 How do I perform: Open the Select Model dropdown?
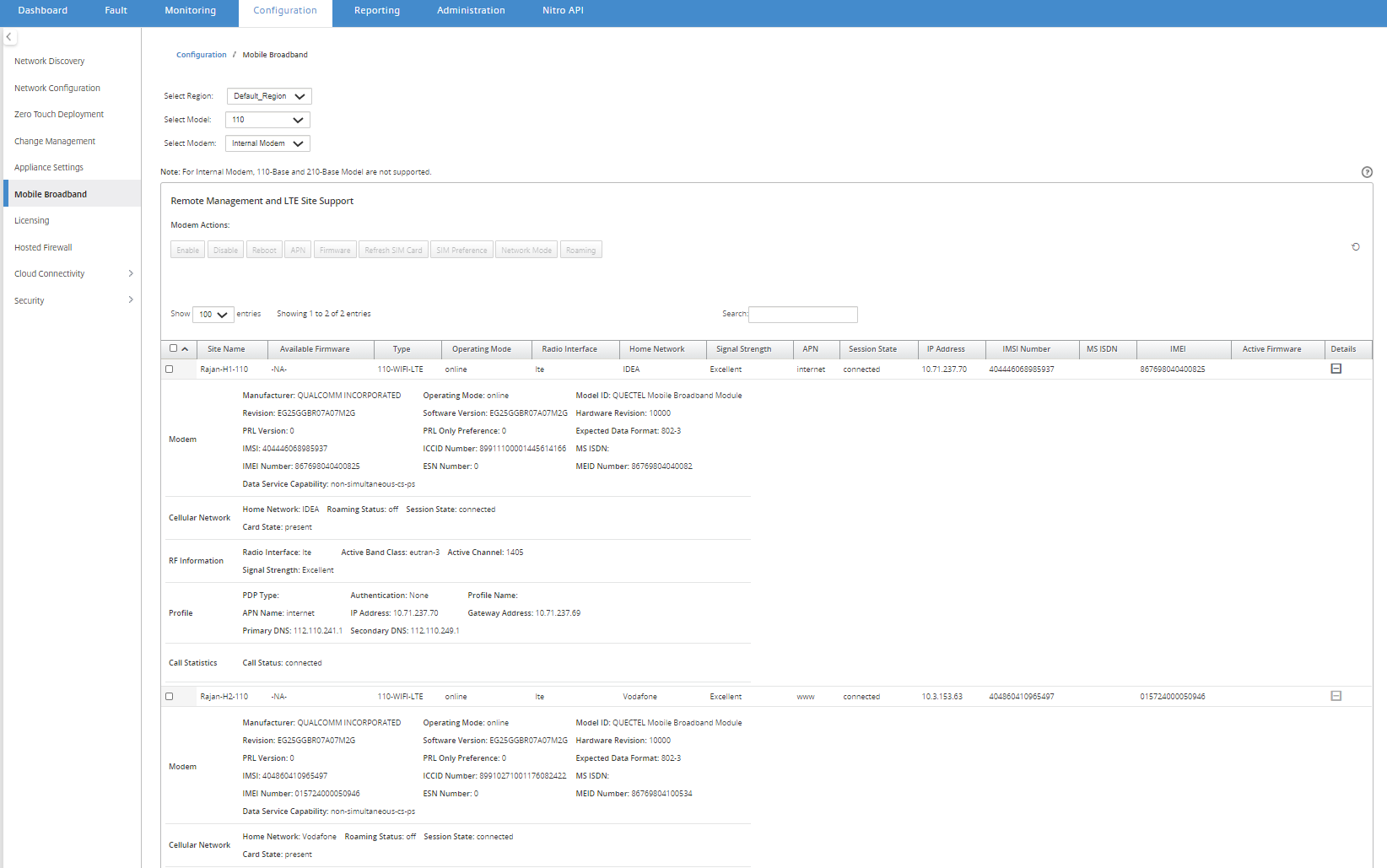tap(267, 120)
